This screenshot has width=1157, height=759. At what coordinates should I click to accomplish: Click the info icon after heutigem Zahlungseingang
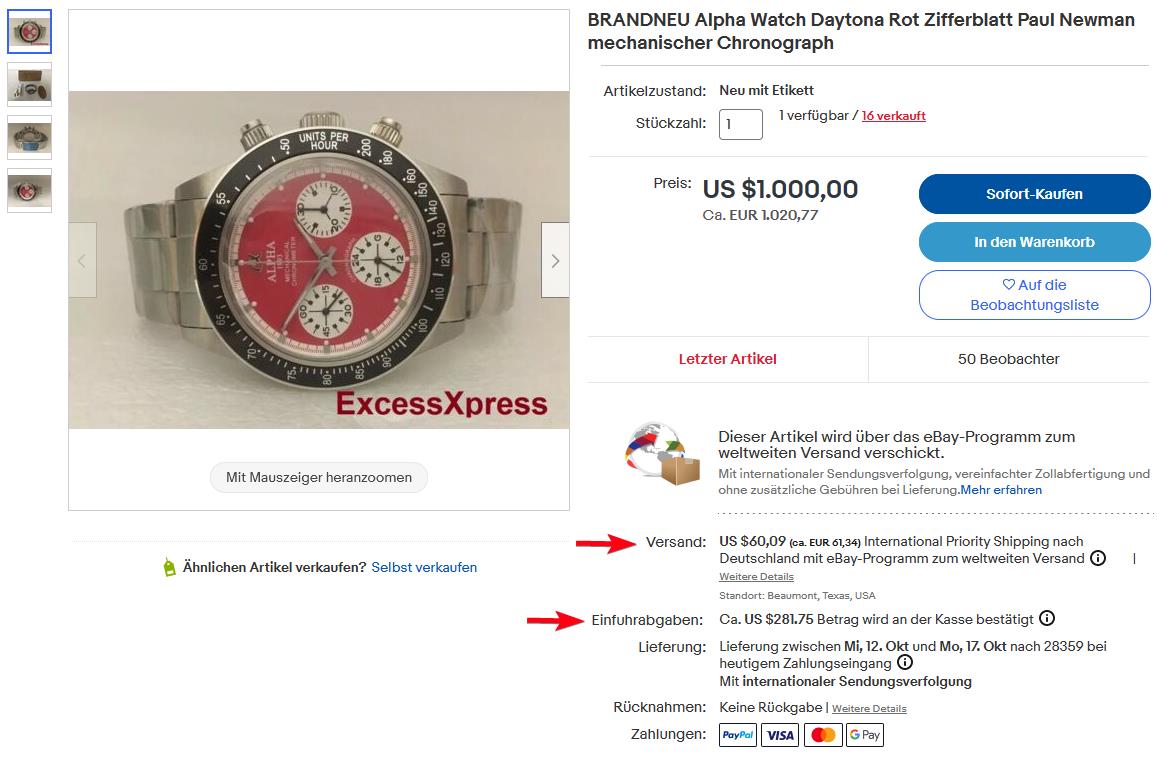(x=905, y=662)
